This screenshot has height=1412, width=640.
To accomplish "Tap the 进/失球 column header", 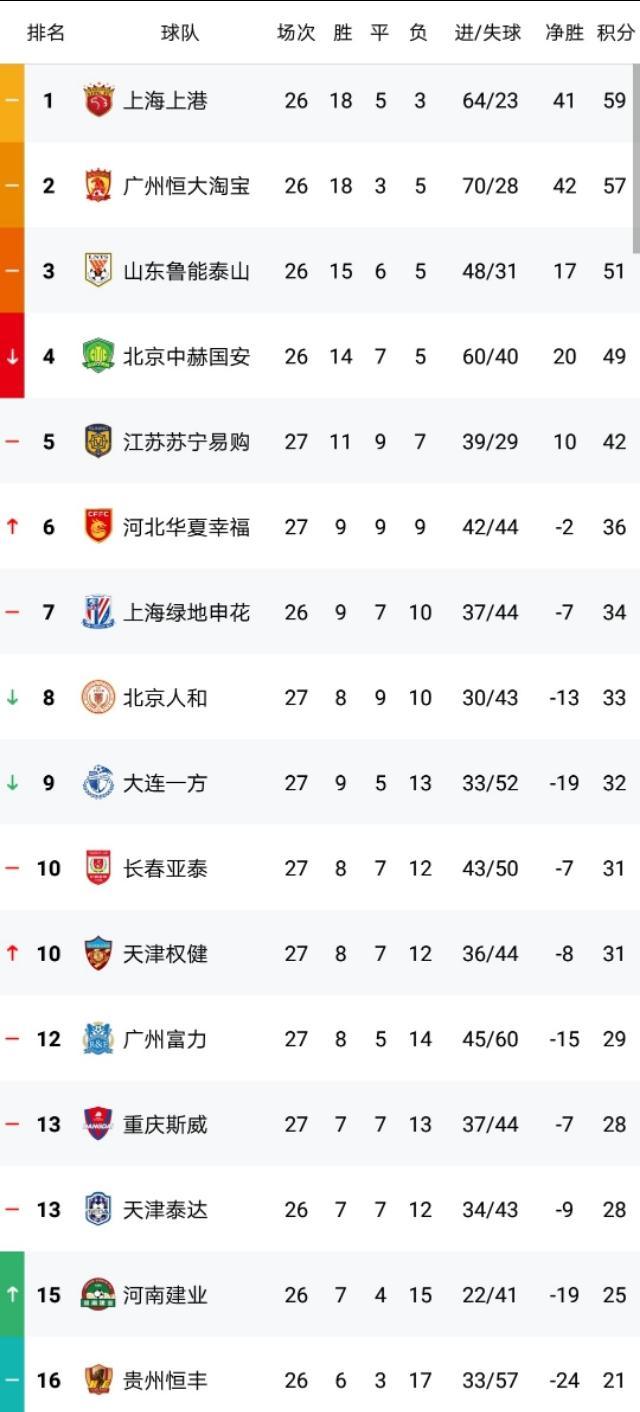I will point(488,33).
